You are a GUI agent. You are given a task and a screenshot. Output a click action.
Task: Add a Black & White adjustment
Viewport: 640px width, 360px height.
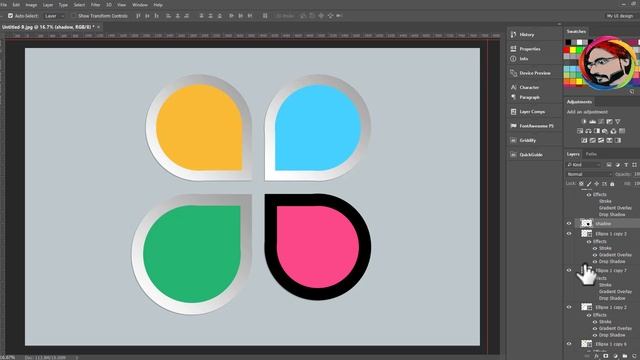(x=597, y=131)
